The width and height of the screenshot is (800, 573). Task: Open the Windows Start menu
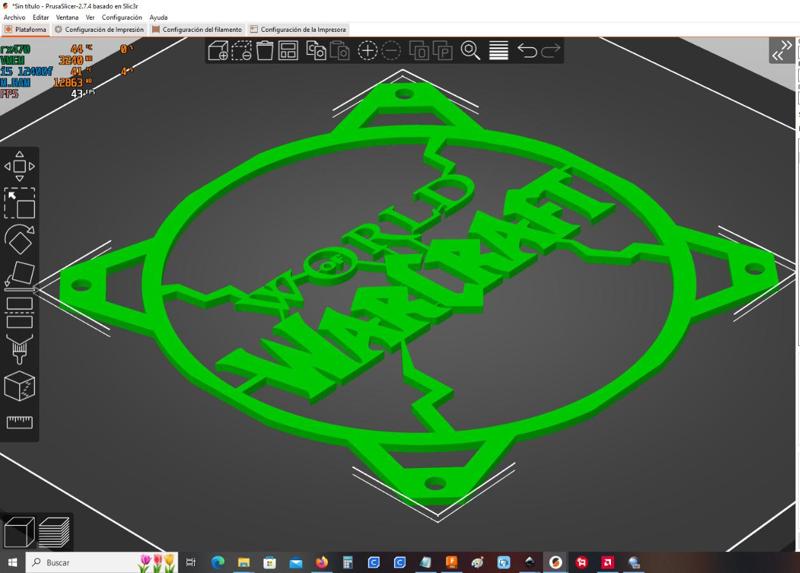click(x=12, y=562)
